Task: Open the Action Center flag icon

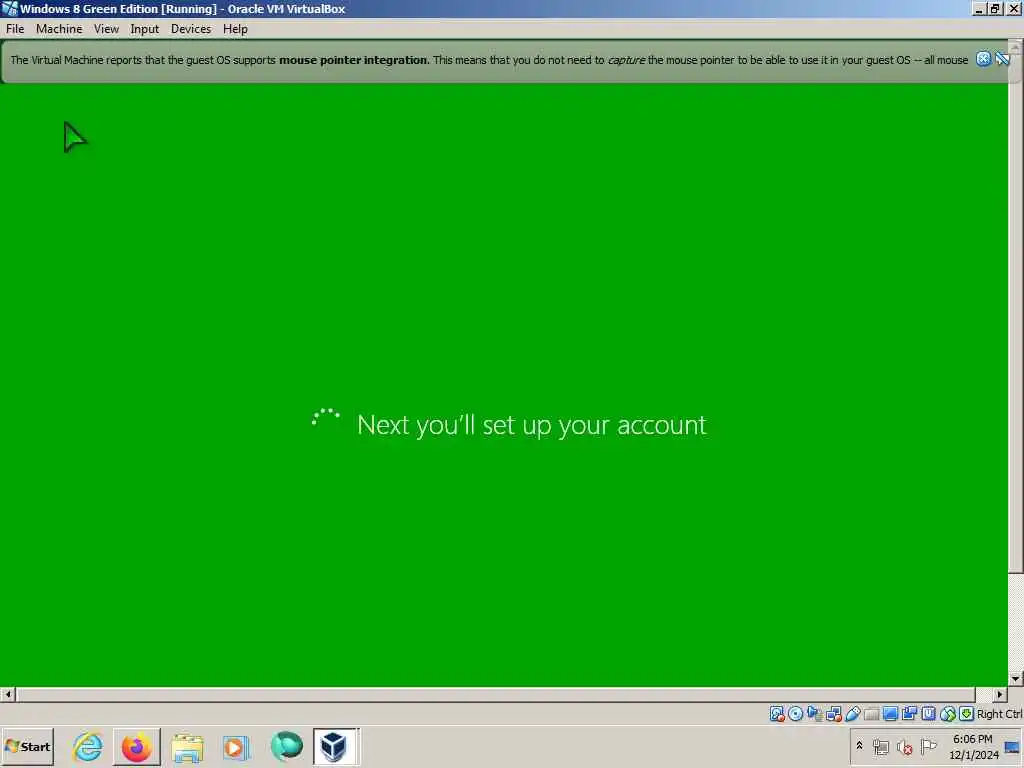Action: [x=928, y=746]
